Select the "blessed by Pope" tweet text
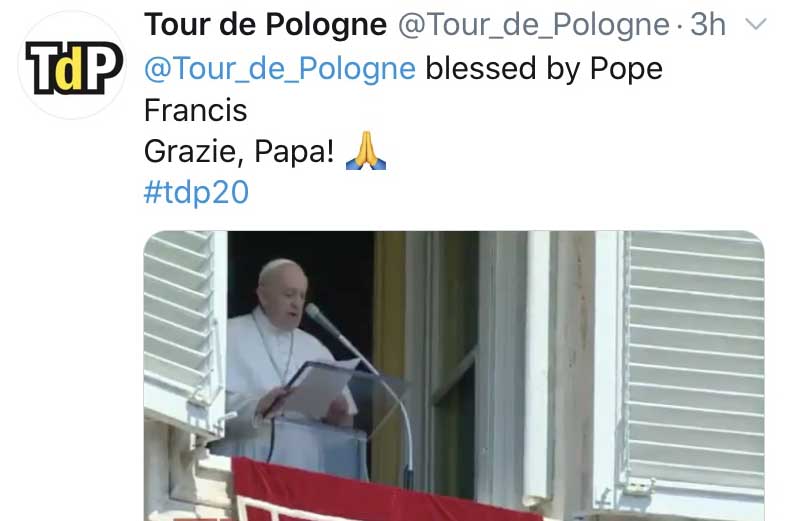Viewport: 805px width, 521px height. point(544,69)
